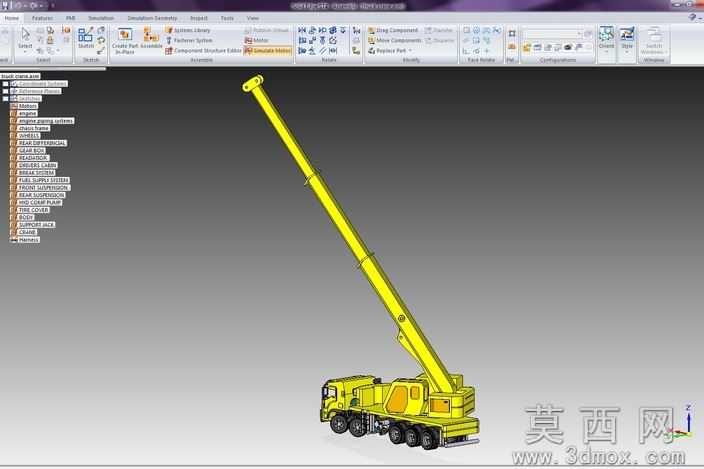This screenshot has height=469, width=704.
Task: Open the Inspect ribbon tab
Action: (198, 18)
